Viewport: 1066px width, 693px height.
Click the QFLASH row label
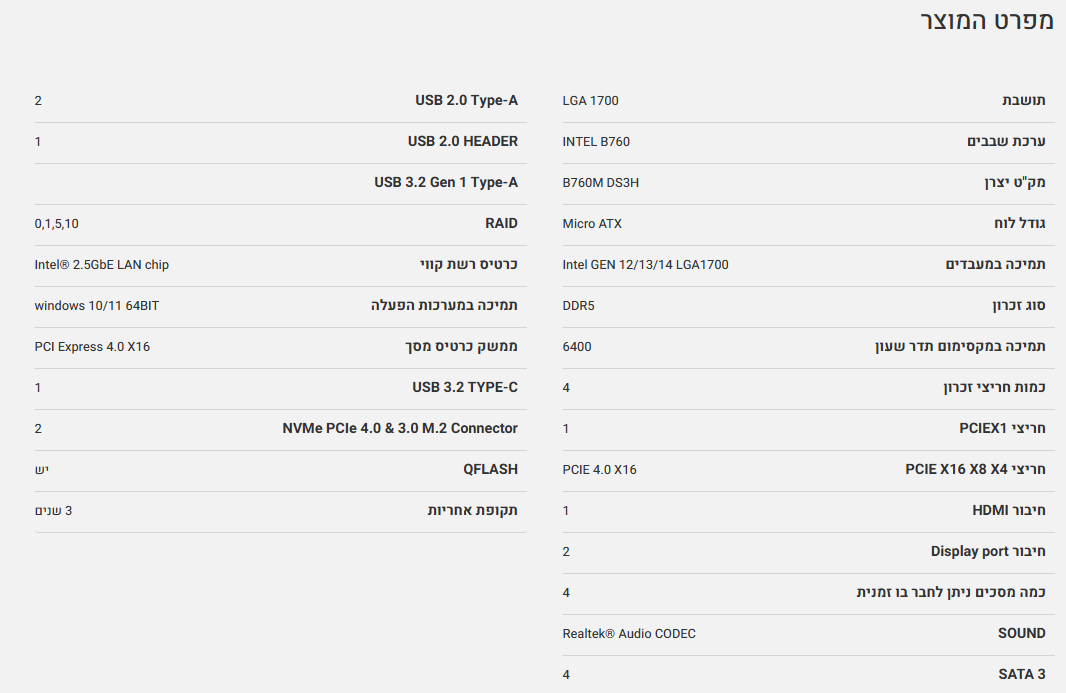pos(491,470)
